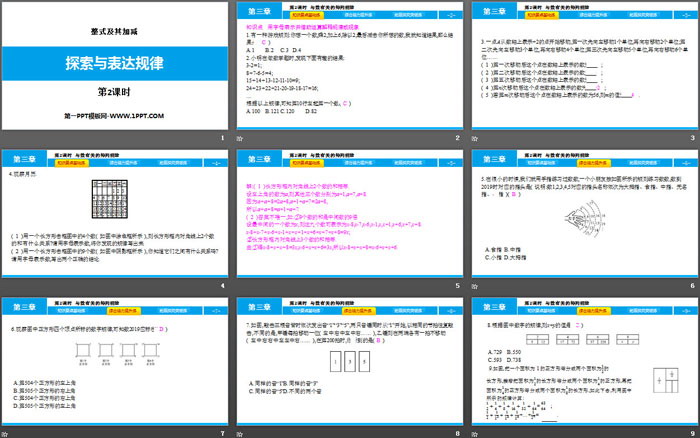The image size is (700, 438).
Task: Click slide number 1 label
Action: point(222,138)
